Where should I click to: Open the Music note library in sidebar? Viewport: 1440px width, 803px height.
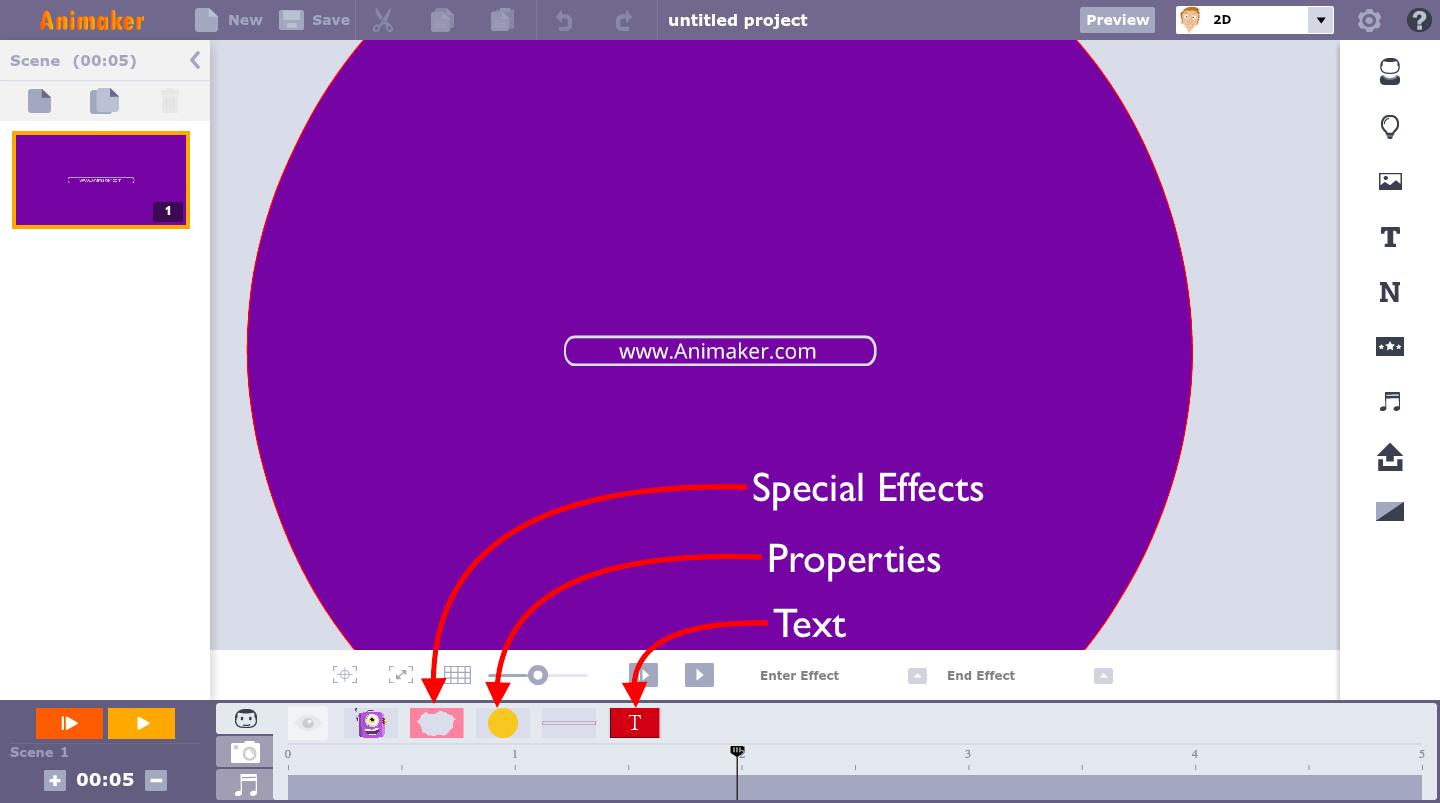[x=1390, y=402]
